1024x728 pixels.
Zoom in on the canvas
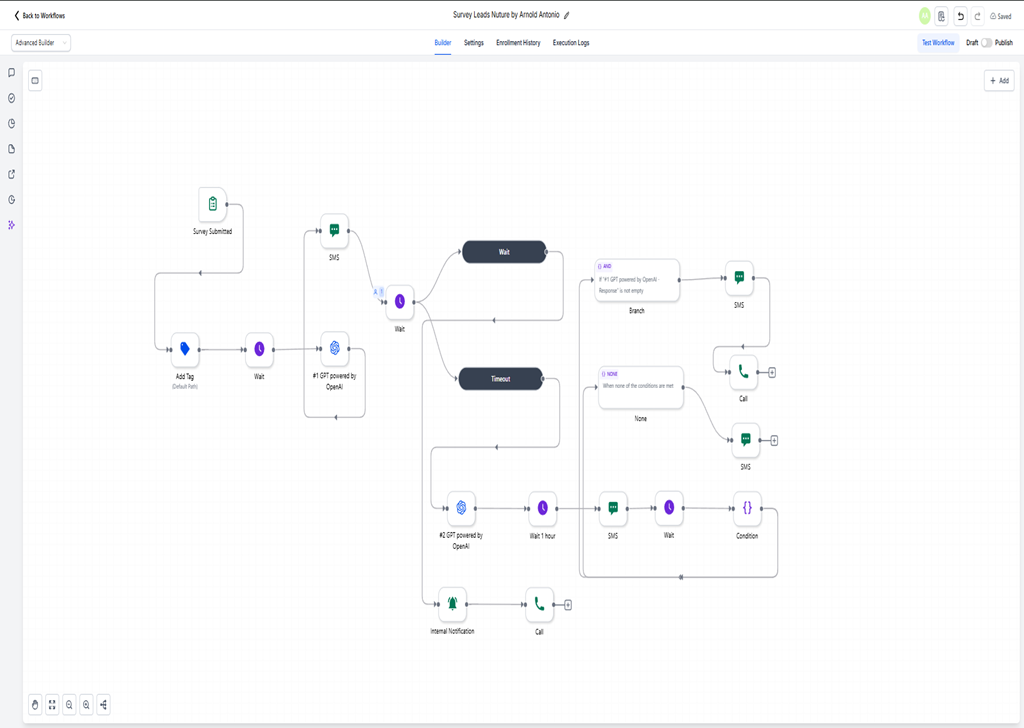click(x=86, y=704)
